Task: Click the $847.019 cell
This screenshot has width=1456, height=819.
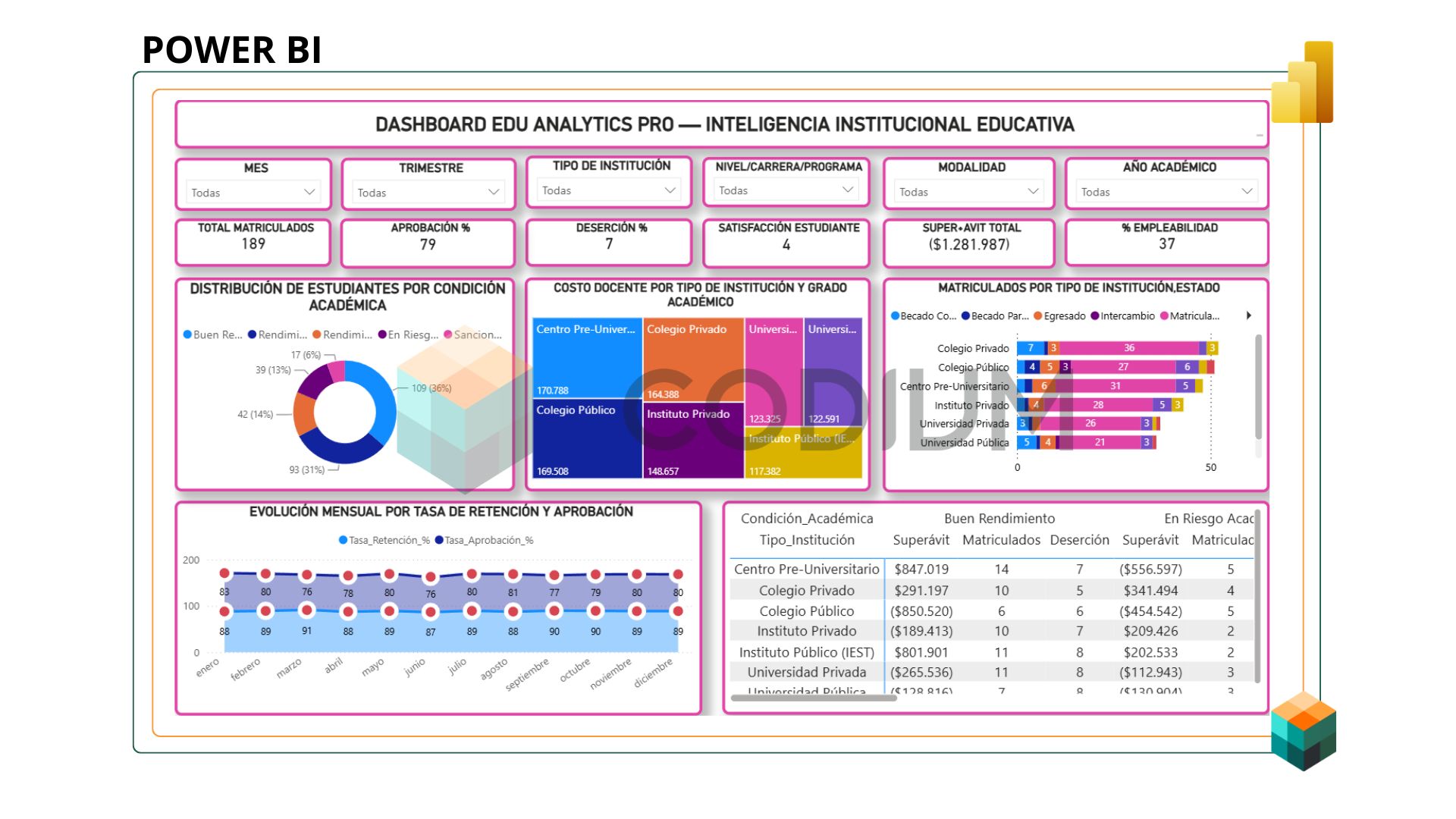Action: 921,570
